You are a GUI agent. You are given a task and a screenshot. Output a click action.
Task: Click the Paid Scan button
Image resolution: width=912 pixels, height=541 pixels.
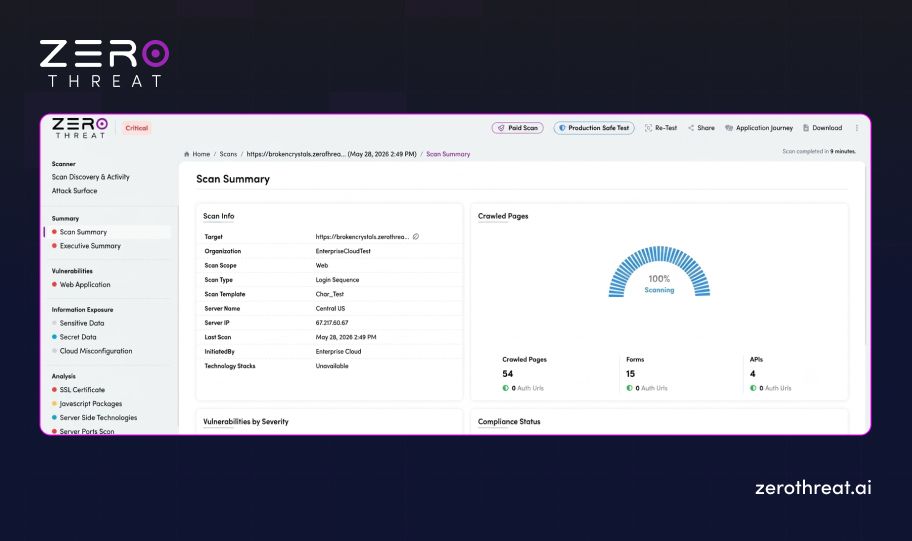click(518, 128)
